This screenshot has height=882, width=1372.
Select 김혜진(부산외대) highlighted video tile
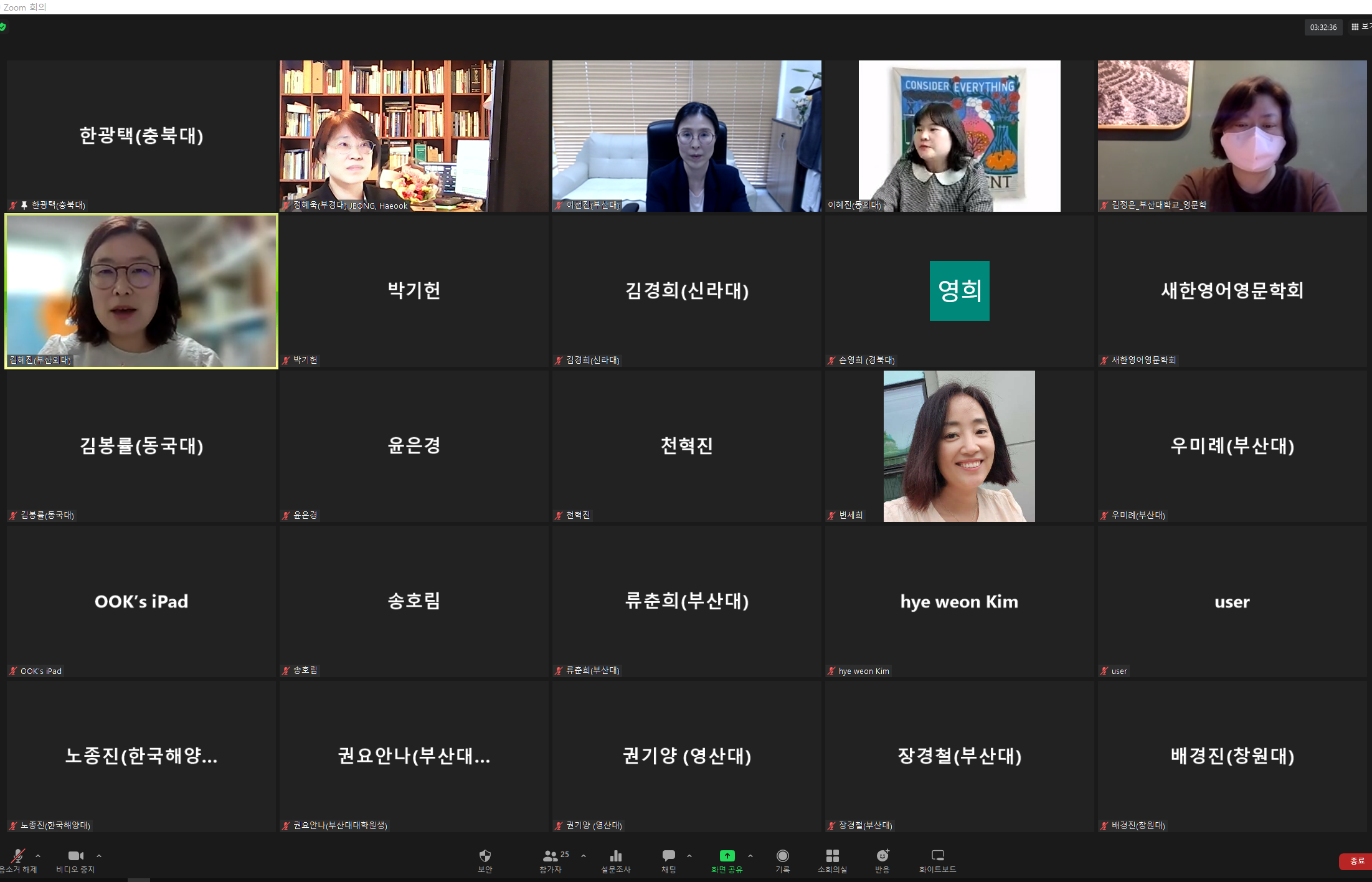click(141, 291)
